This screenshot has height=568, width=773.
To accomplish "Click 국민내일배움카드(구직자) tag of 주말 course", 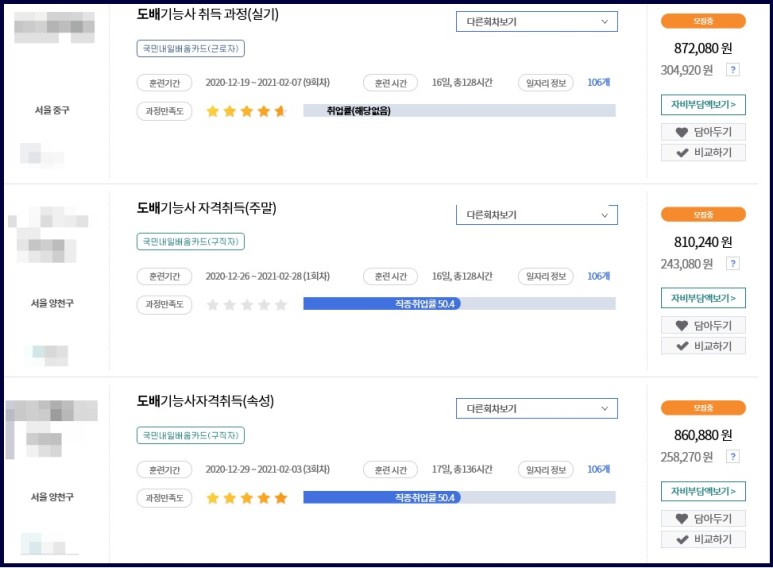I will tap(190, 242).
